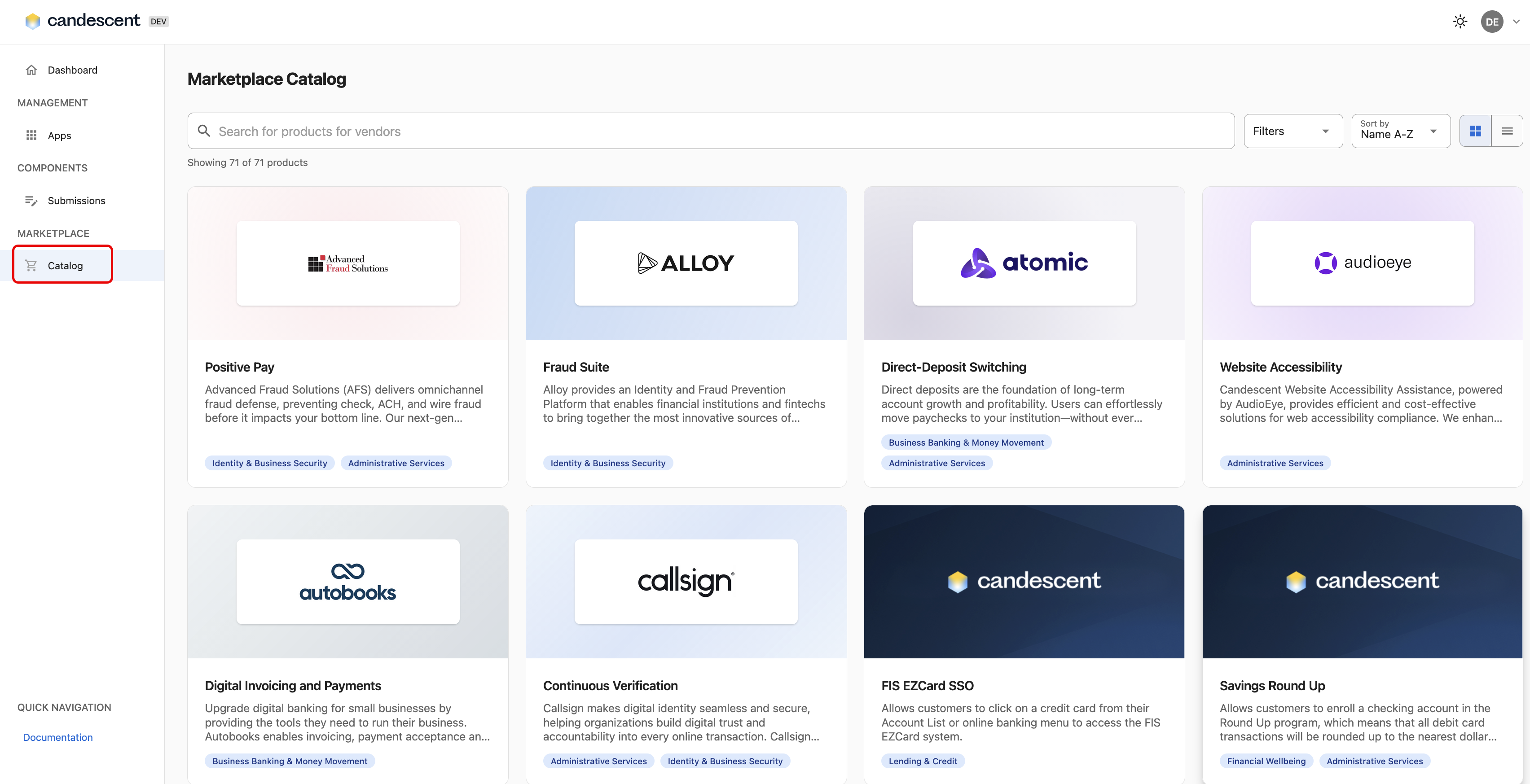Open the Dashboard from the sidebar
Viewport: 1530px width, 784px height.
(x=72, y=70)
